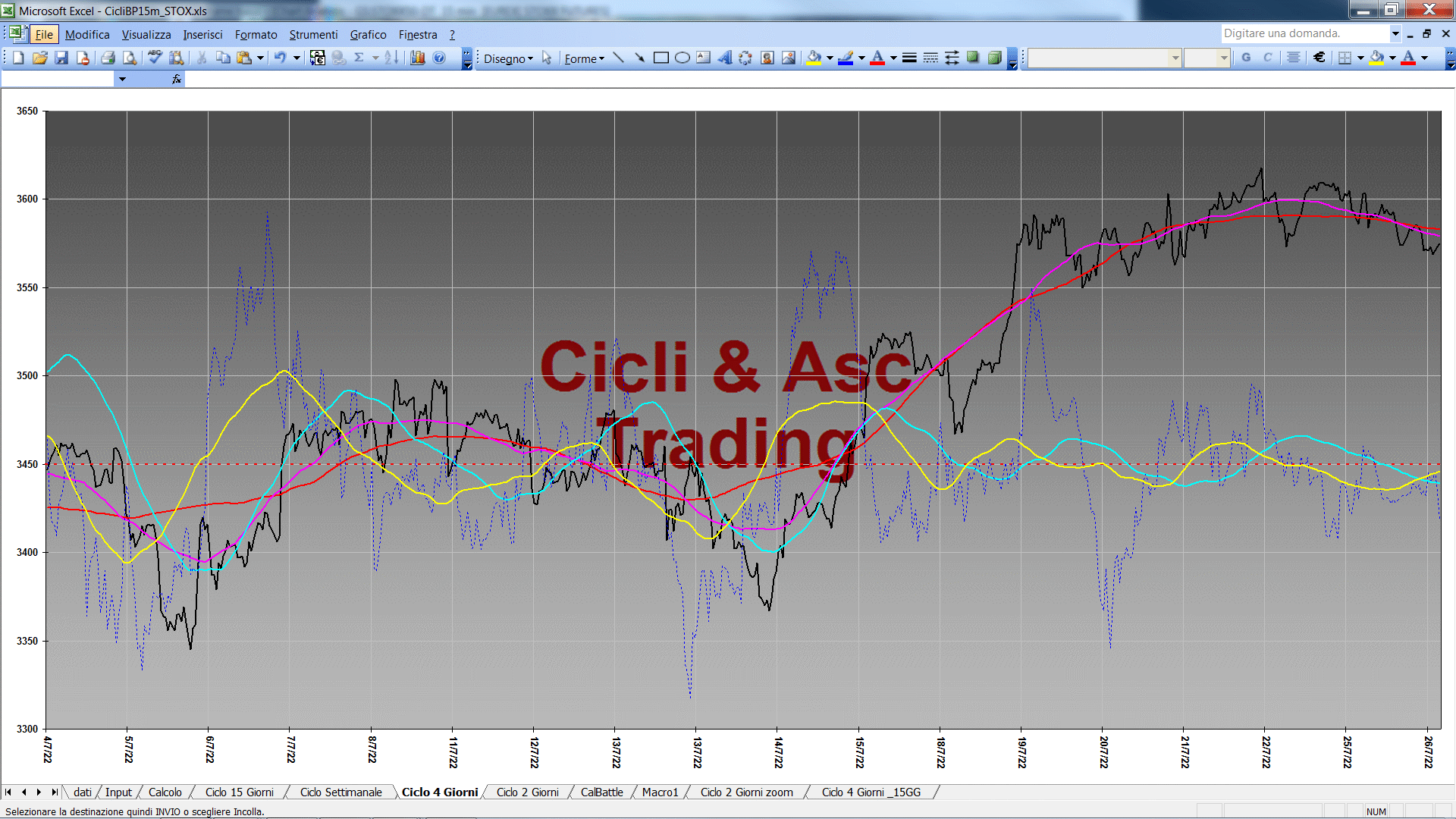Select the Rectangle drawing tool

coord(661,58)
